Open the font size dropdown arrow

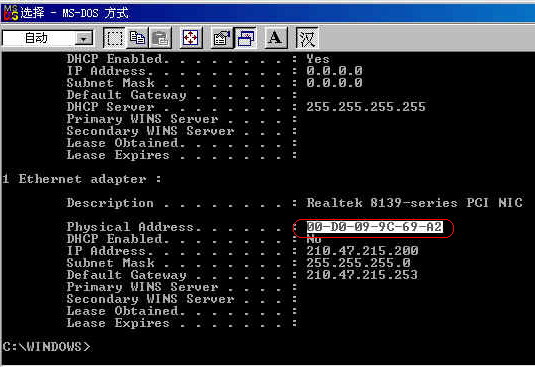coord(83,39)
